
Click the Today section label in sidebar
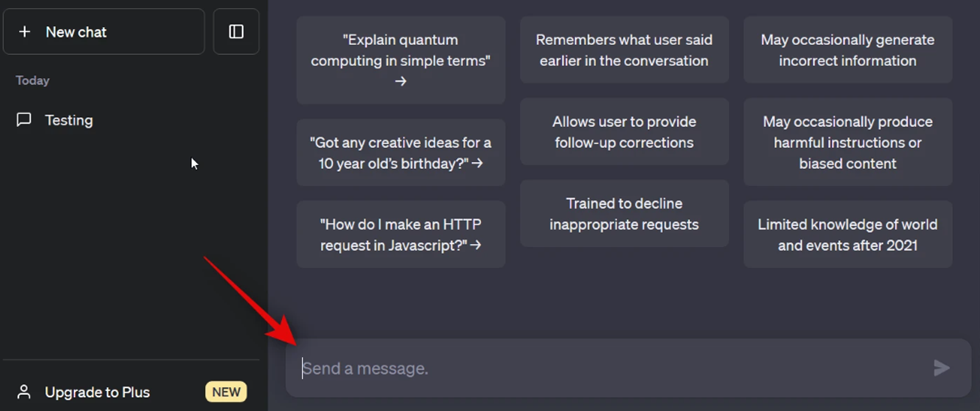tap(32, 81)
